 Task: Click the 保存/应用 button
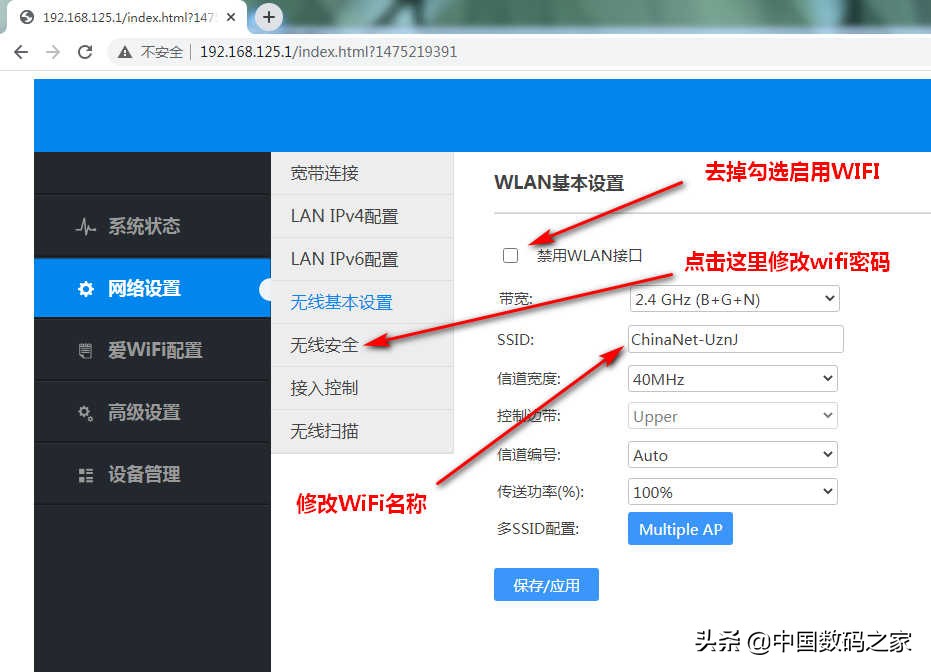(546, 585)
